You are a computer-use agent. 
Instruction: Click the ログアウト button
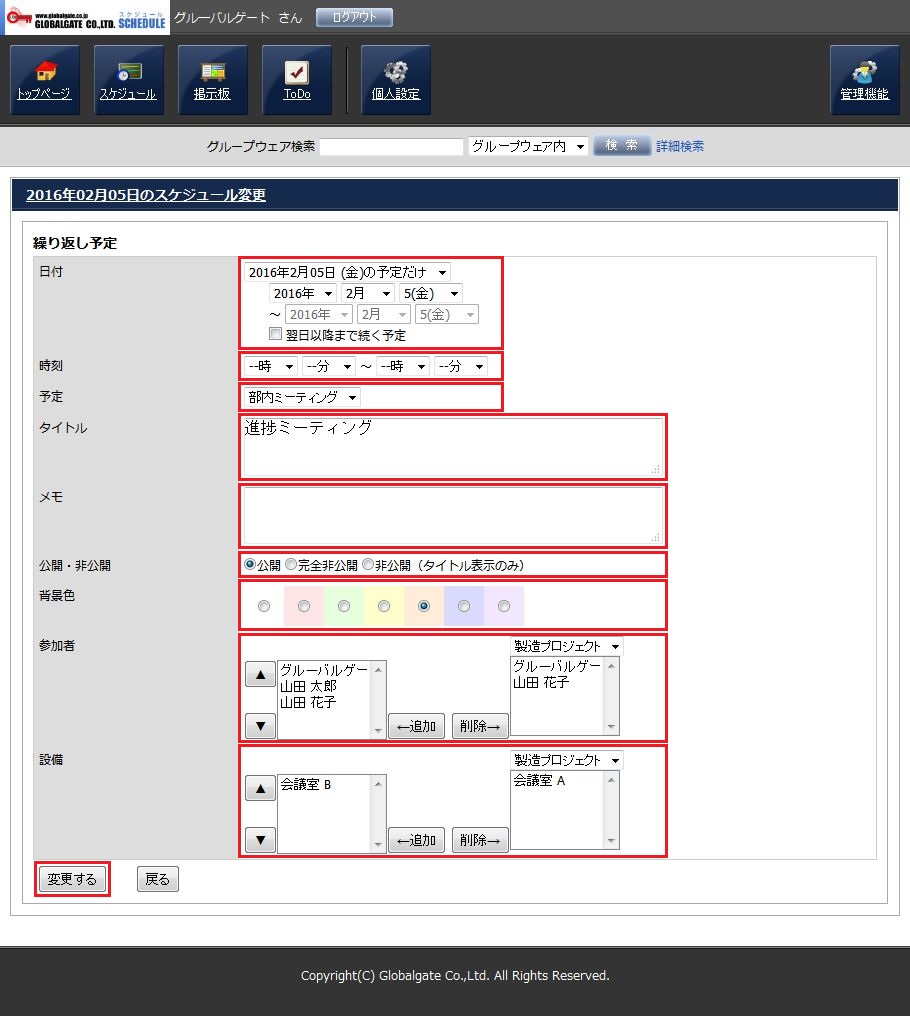tap(354, 18)
